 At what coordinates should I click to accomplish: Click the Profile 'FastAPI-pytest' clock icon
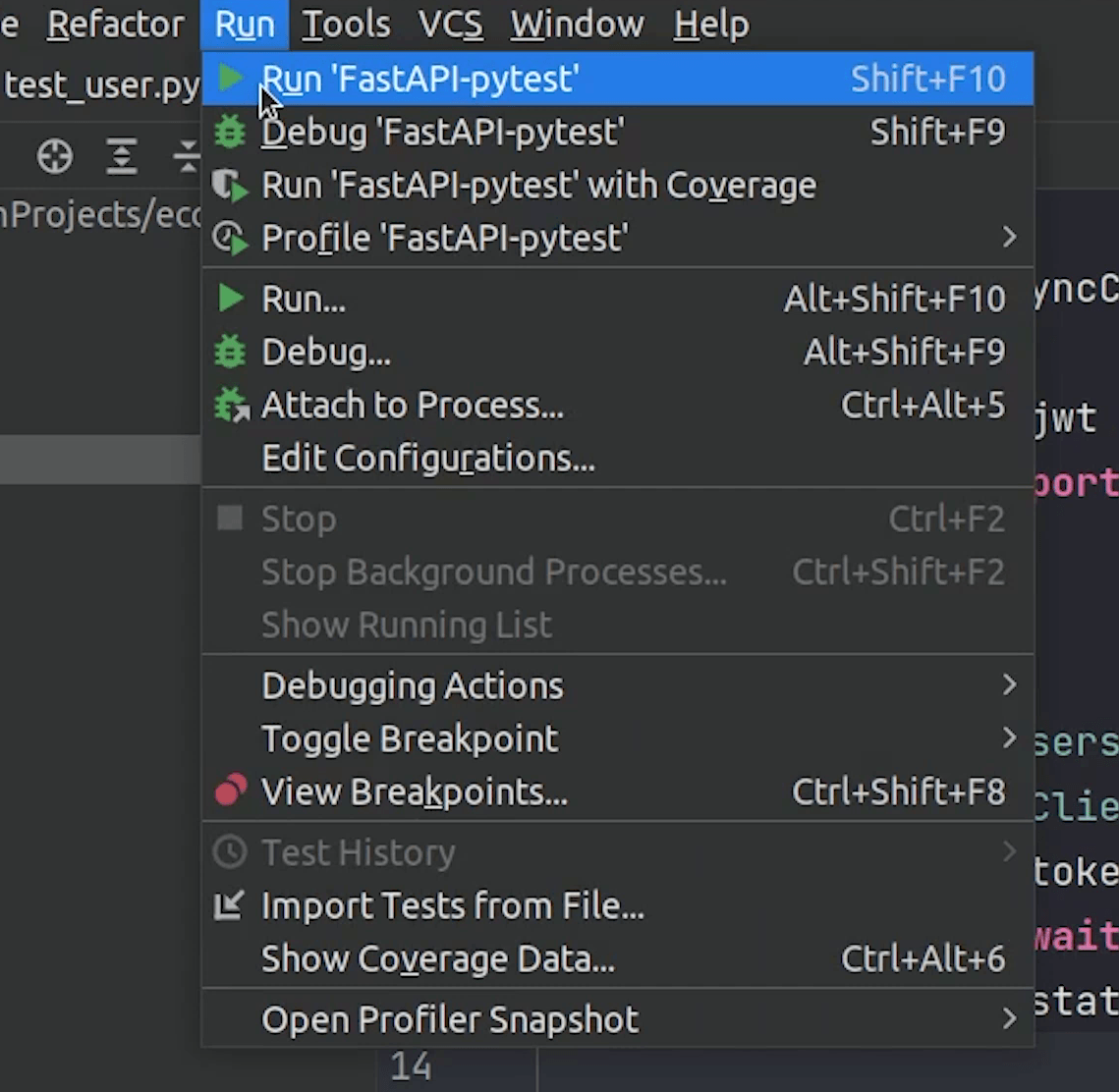(x=230, y=238)
